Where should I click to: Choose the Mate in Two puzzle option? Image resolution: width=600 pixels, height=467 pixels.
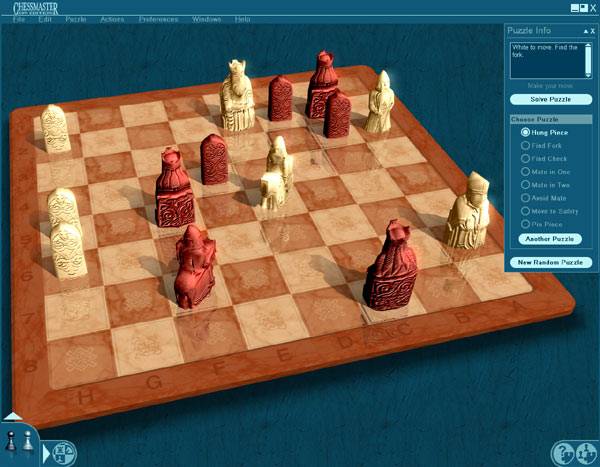point(525,184)
